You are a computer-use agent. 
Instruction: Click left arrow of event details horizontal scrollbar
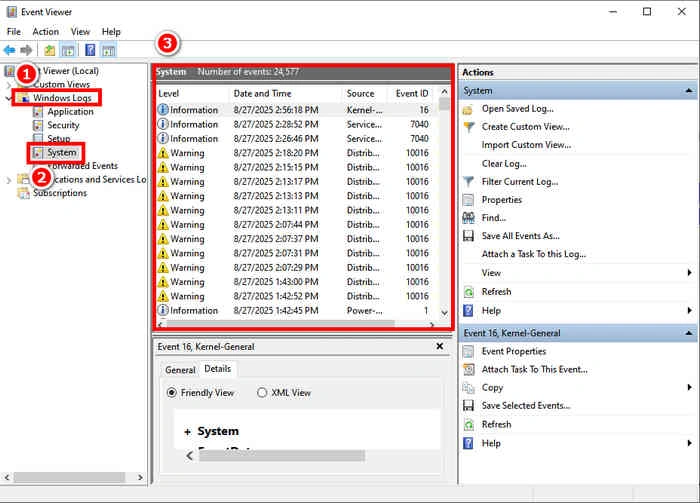coord(190,456)
